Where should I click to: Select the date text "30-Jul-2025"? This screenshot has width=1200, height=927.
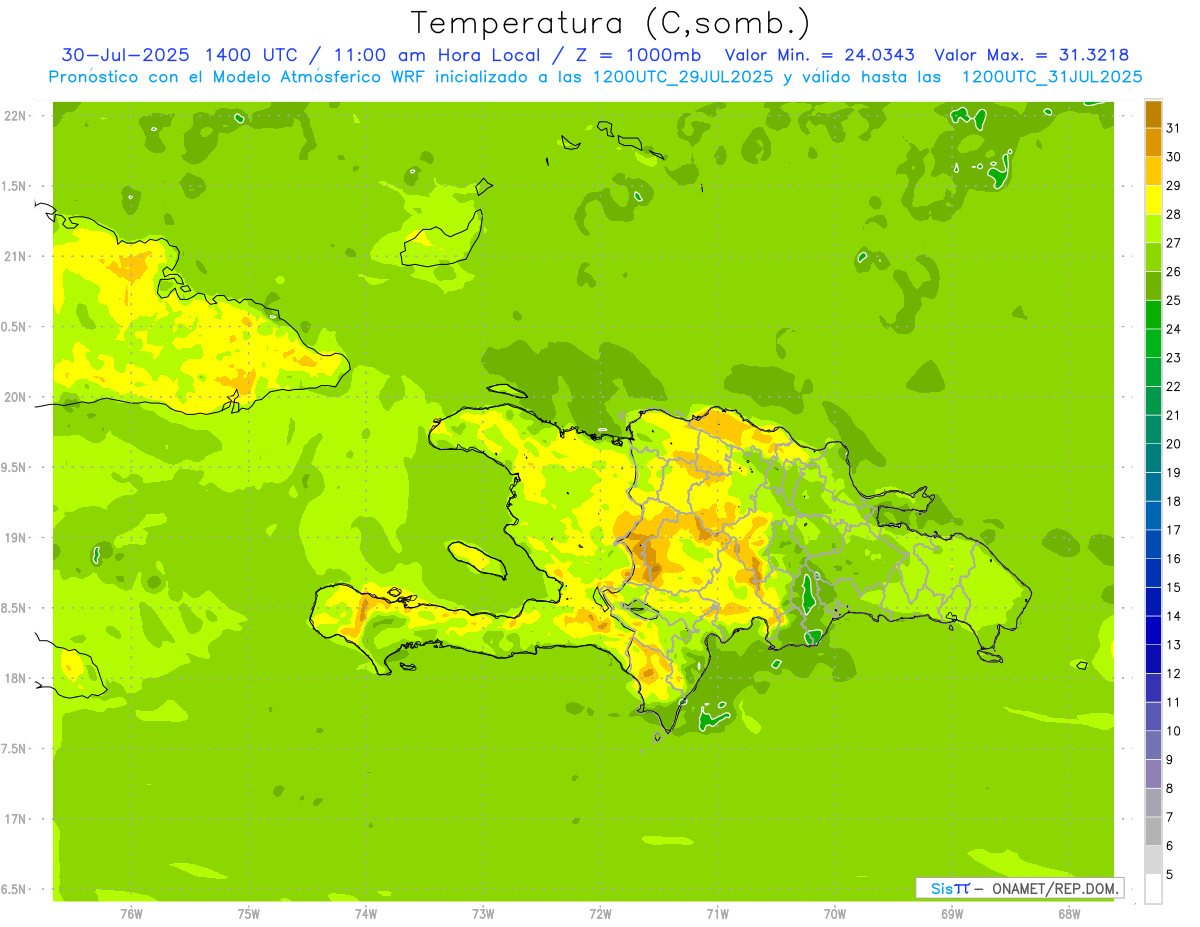[x=127, y=55]
